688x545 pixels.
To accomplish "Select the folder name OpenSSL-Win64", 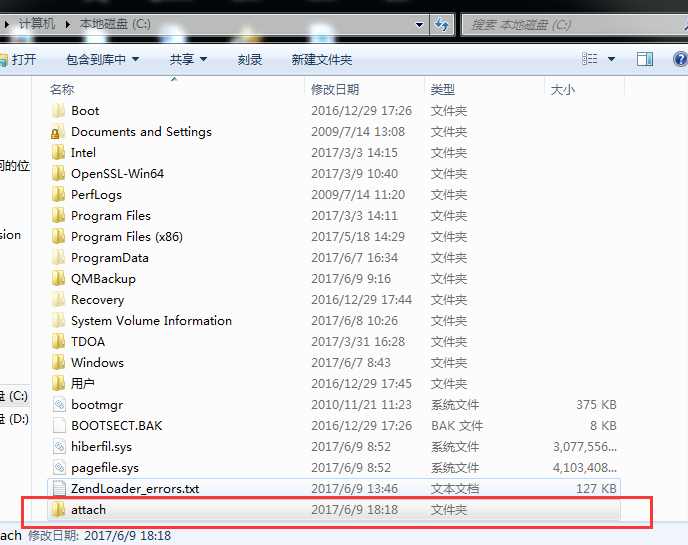I will point(118,174).
